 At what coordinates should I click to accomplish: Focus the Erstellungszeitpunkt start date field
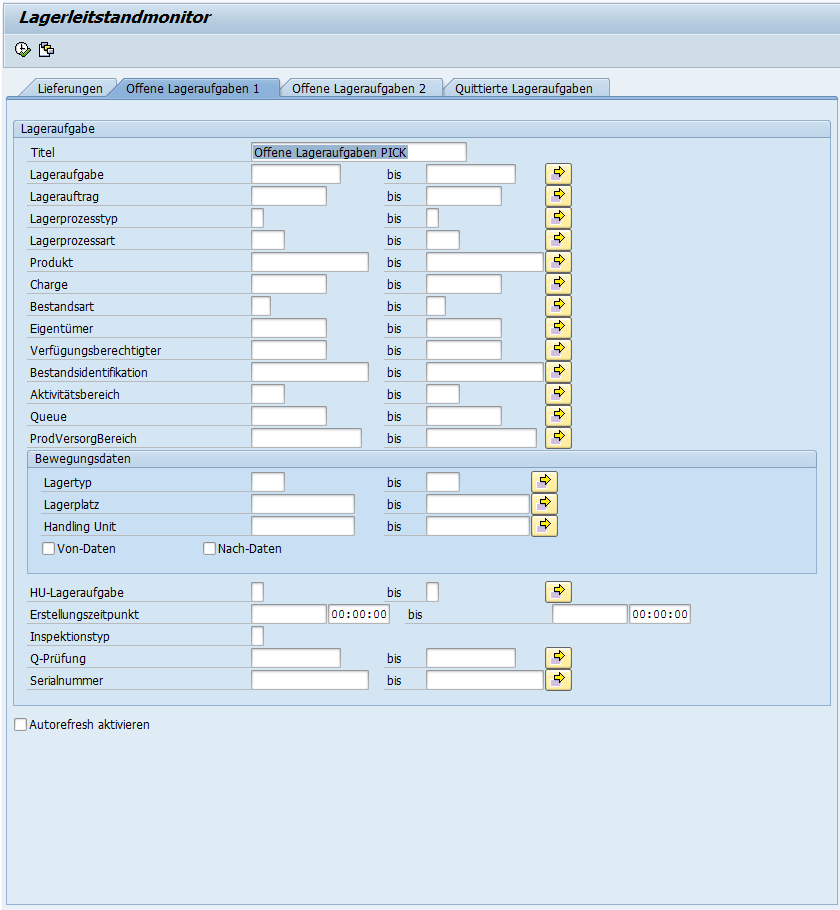tap(288, 614)
